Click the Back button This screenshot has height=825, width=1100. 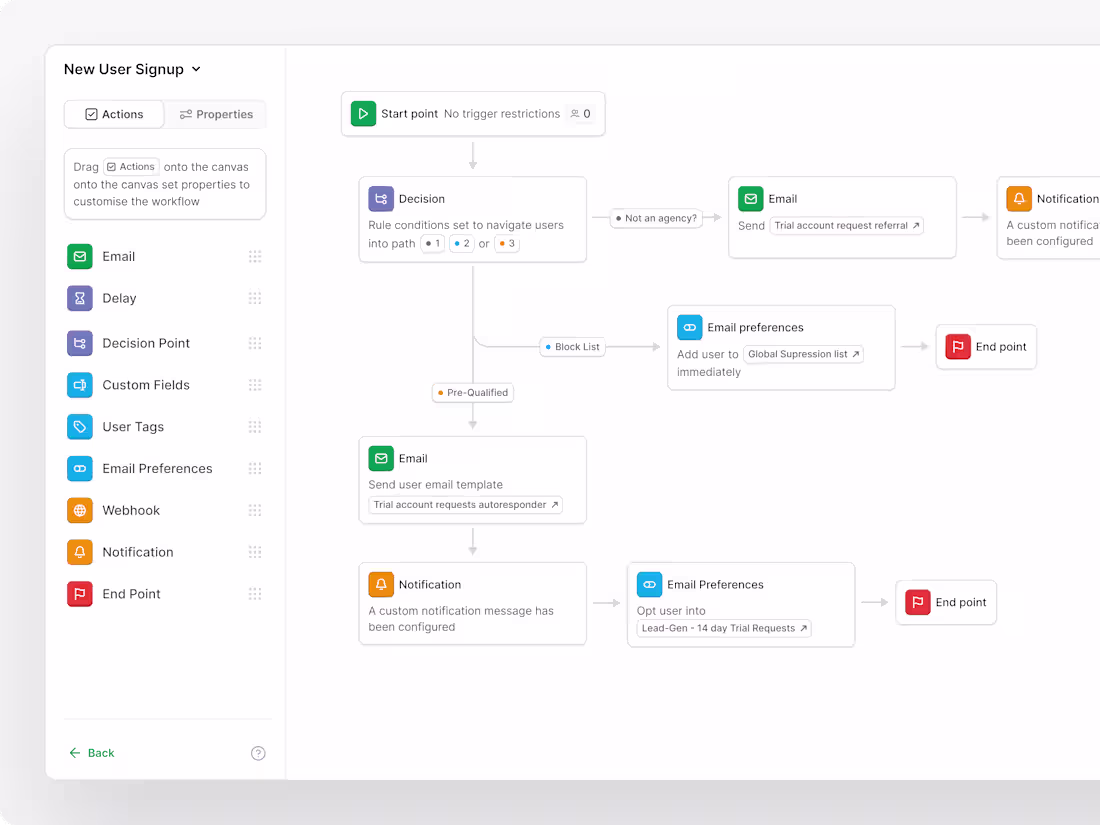point(91,753)
